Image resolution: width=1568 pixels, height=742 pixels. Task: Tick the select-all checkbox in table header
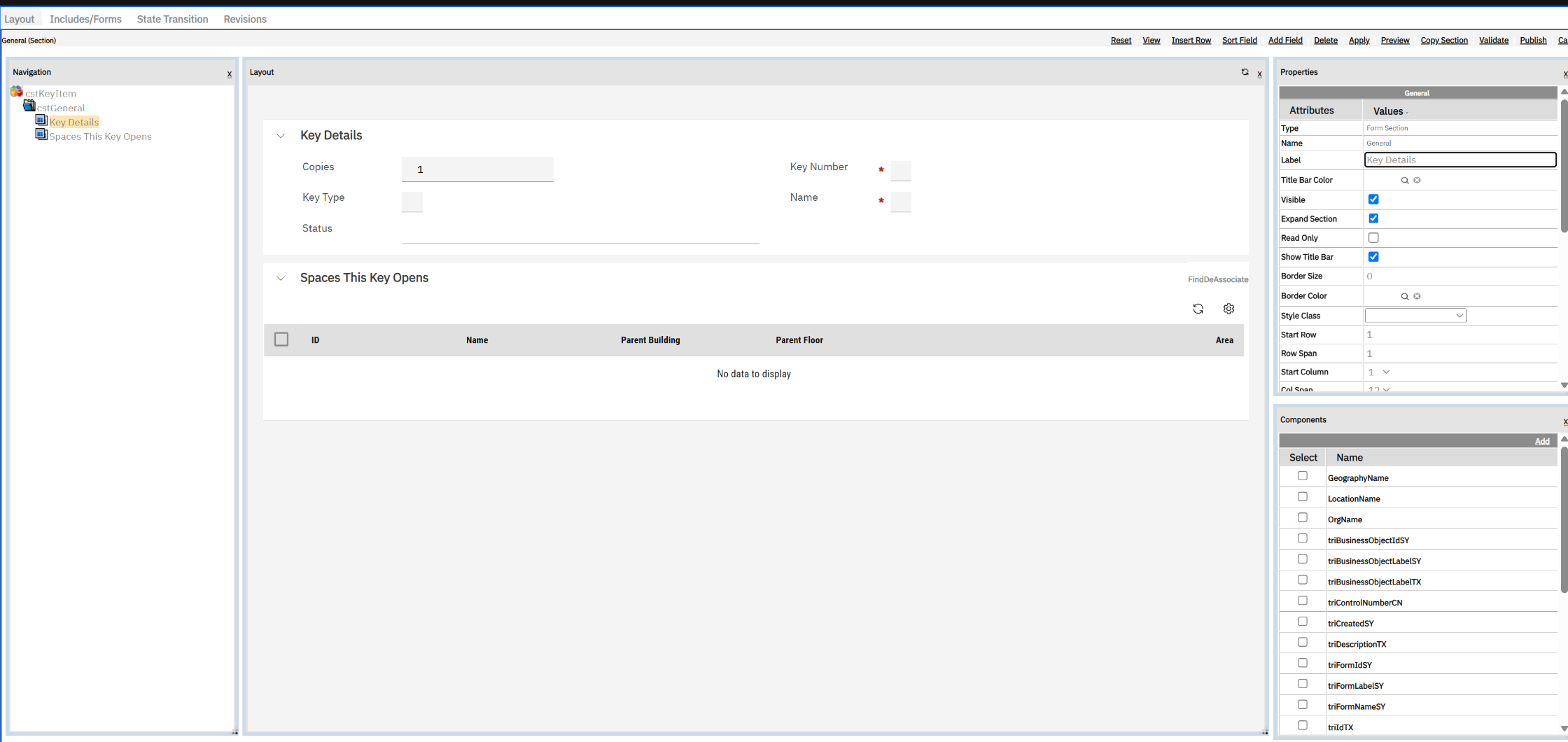tap(281, 339)
